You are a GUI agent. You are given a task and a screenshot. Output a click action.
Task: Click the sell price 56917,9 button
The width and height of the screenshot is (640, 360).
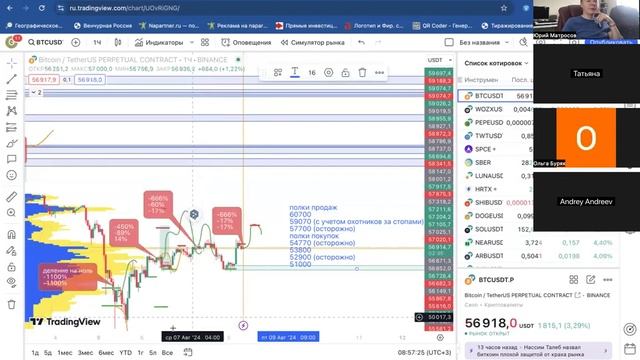click(44, 80)
